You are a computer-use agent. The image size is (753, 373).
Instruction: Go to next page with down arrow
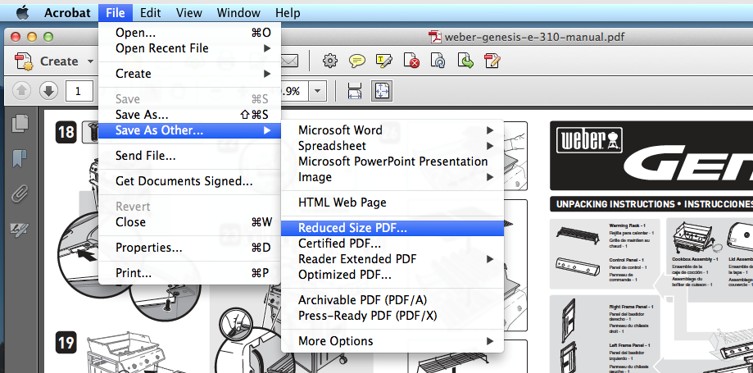tap(49, 90)
